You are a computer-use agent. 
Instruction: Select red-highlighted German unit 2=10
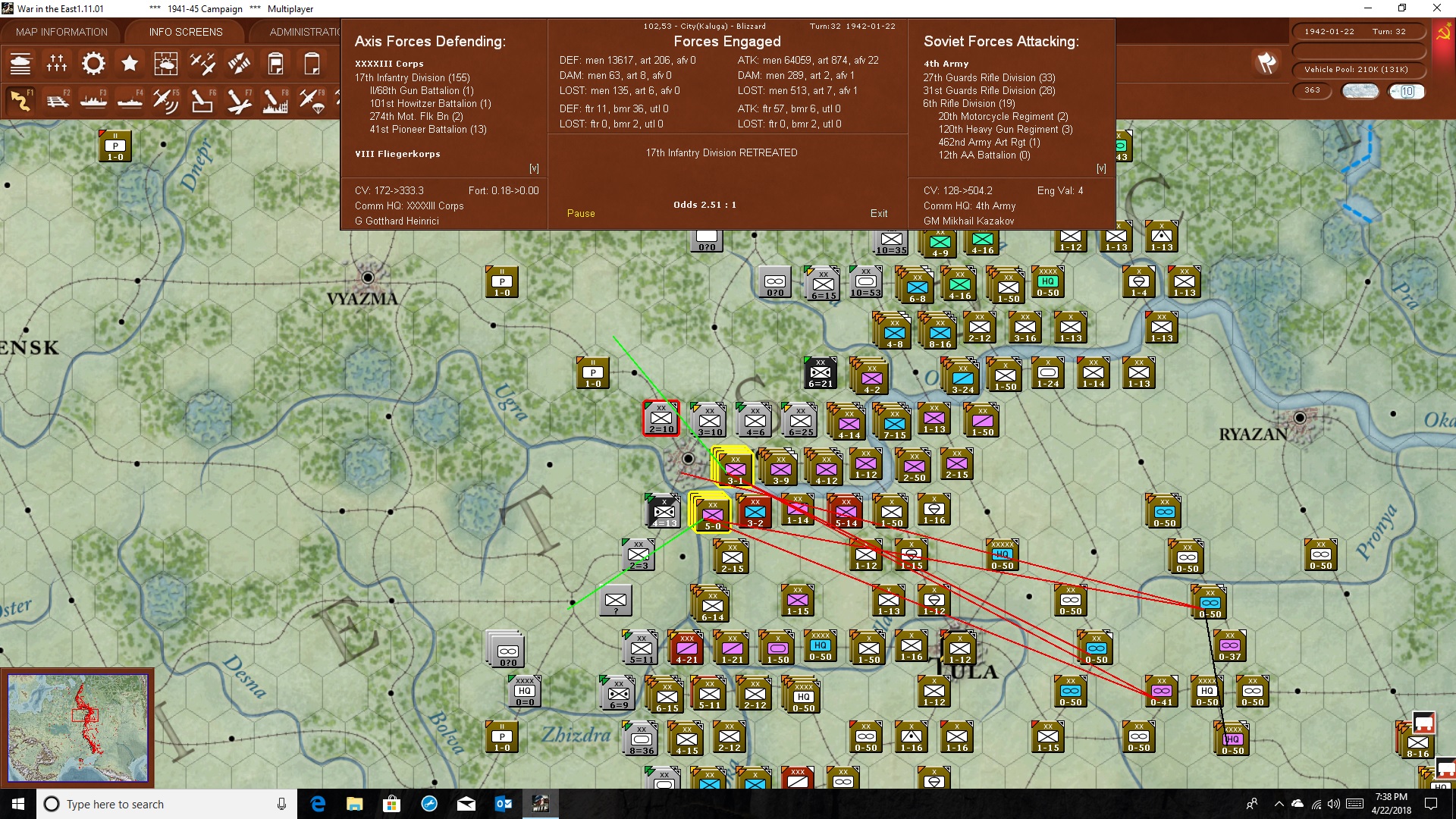coord(661,418)
